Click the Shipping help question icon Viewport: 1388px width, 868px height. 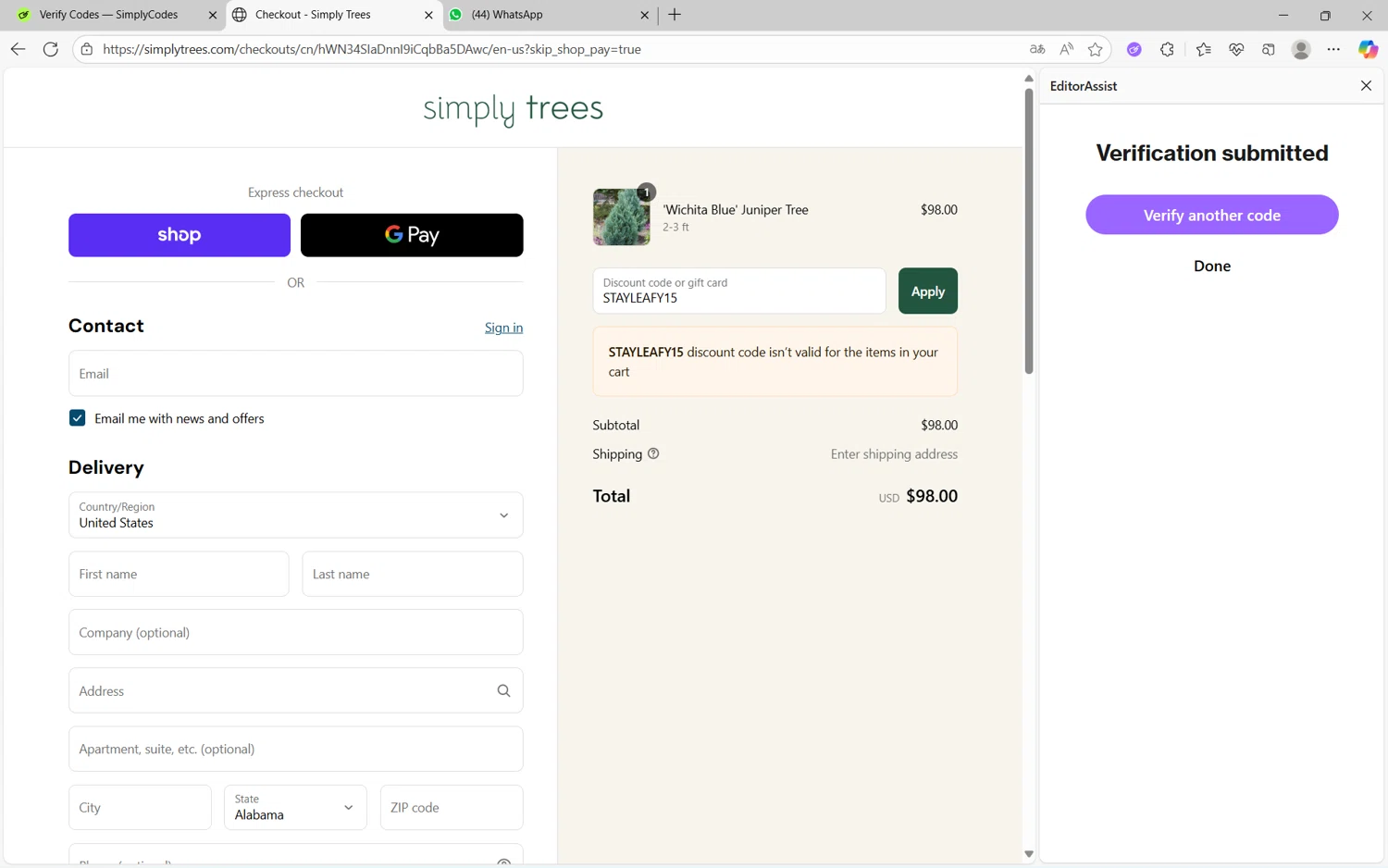click(653, 453)
